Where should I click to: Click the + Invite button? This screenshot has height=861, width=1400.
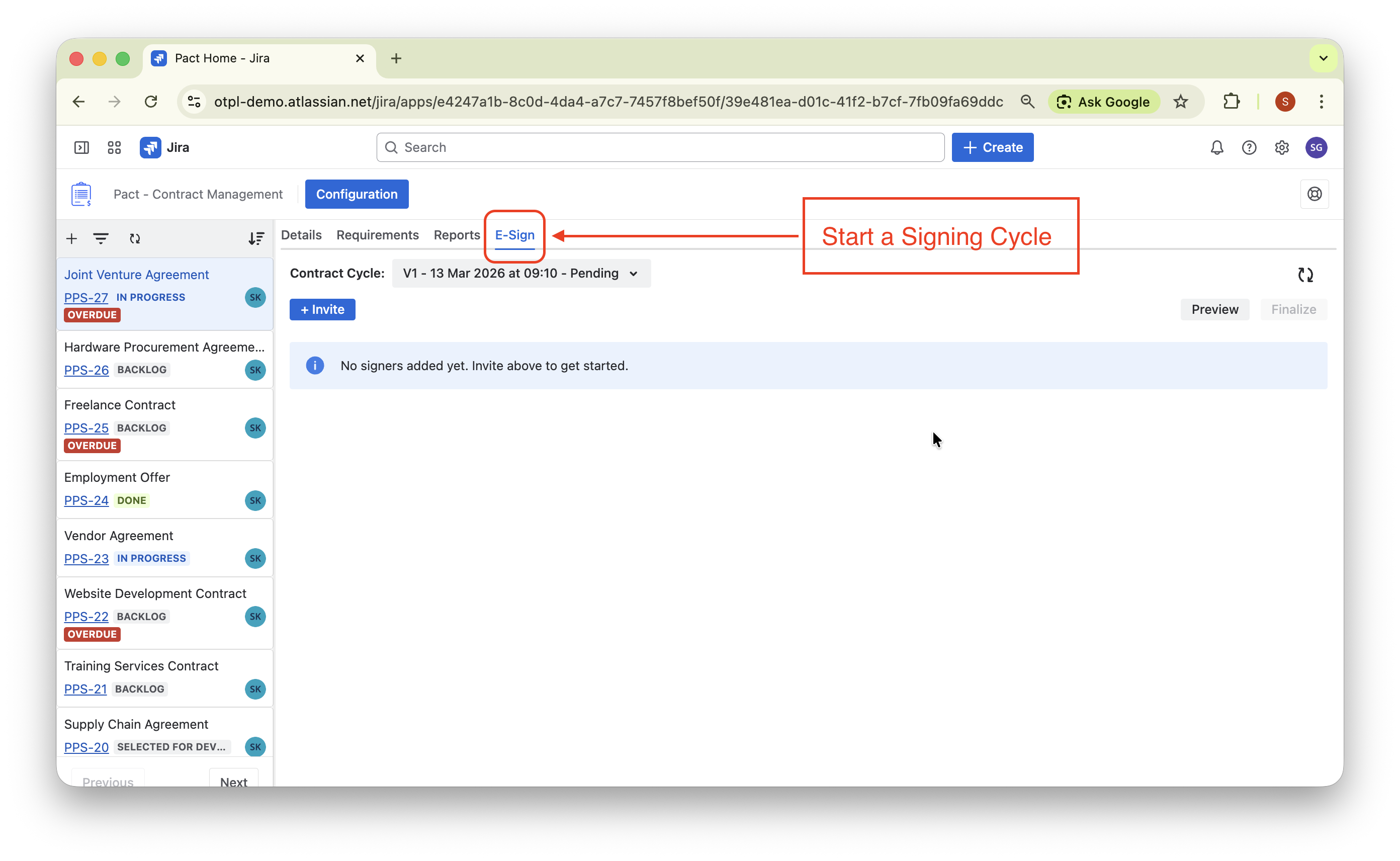(x=322, y=309)
